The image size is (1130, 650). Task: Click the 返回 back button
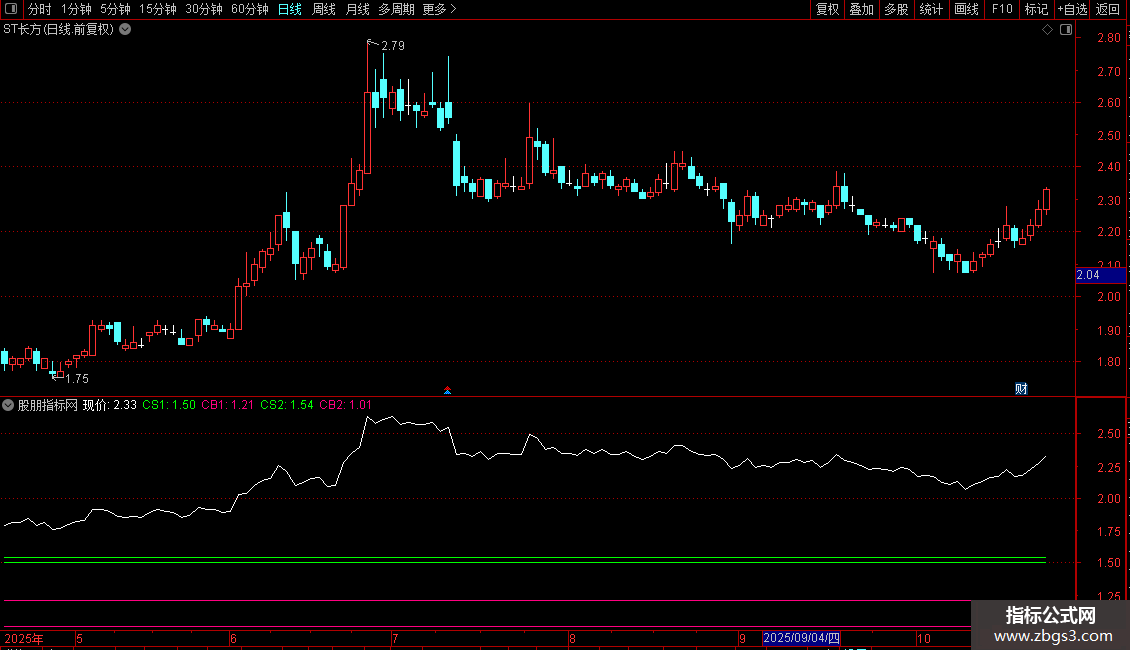(x=1108, y=9)
